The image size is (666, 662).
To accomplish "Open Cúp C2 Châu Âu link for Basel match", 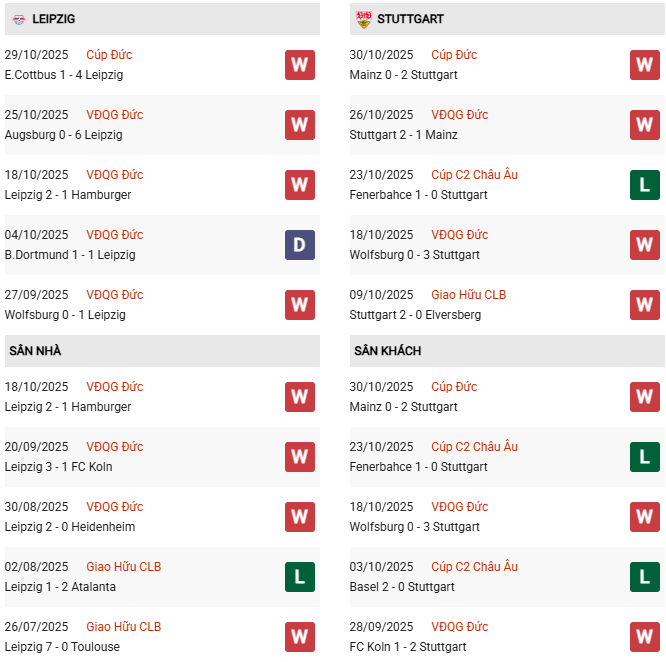I will [x=474, y=567].
